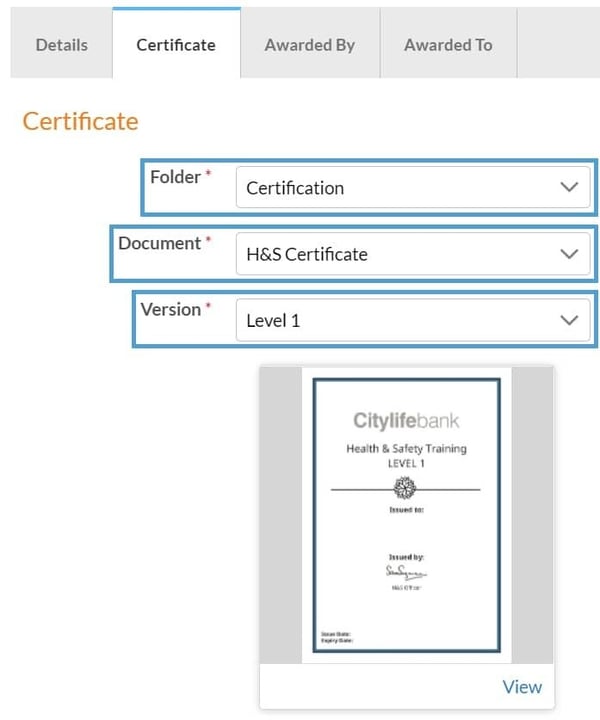Go to the Awarded To tab
Image resolution: width=600 pixels, height=720 pixels.
[x=448, y=45]
